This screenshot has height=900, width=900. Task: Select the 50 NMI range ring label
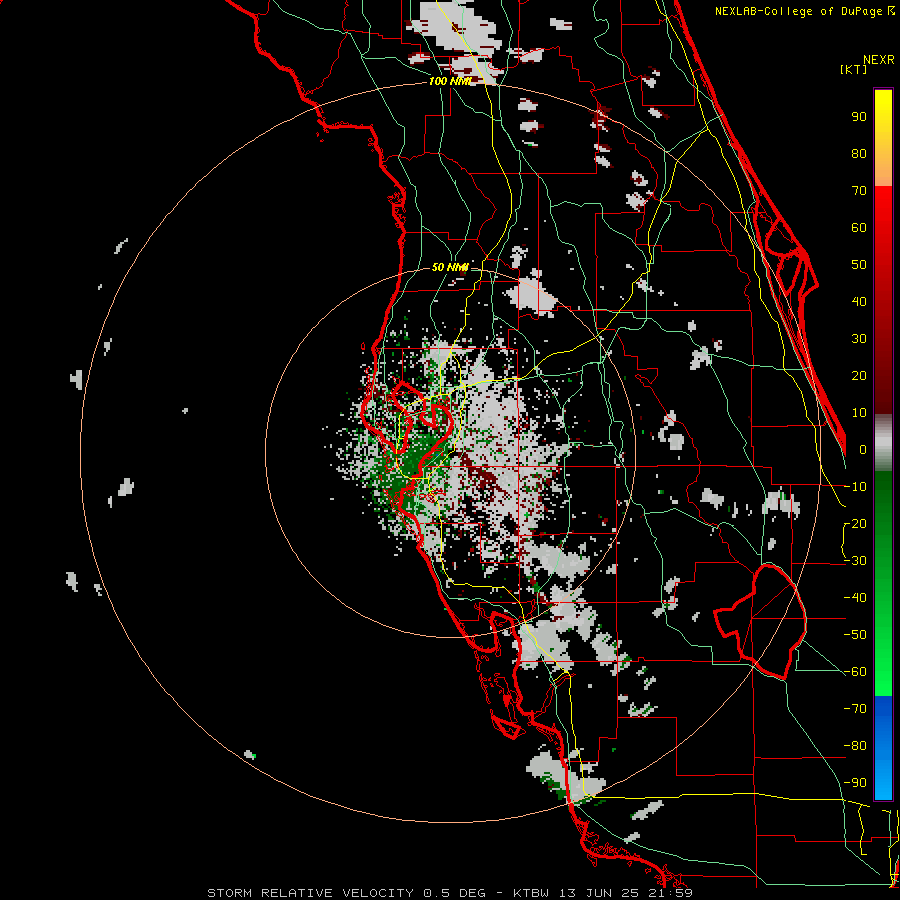click(450, 267)
